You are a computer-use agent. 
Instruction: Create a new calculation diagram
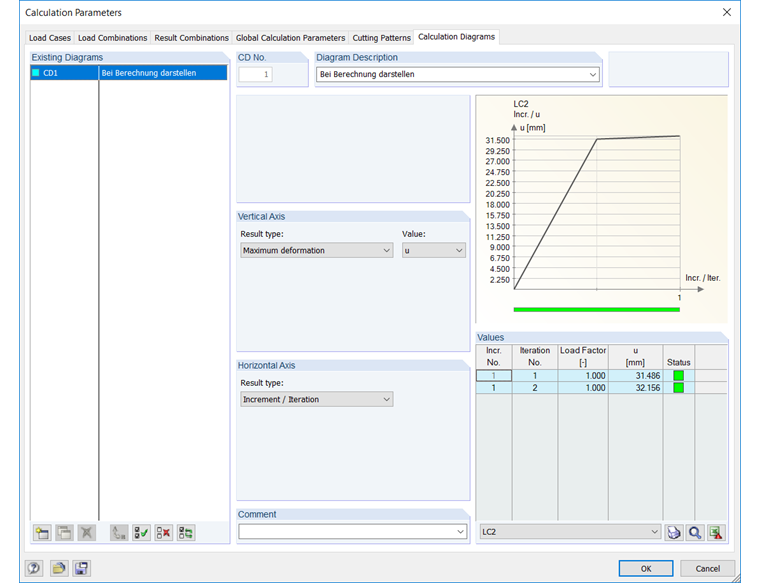pos(42,533)
